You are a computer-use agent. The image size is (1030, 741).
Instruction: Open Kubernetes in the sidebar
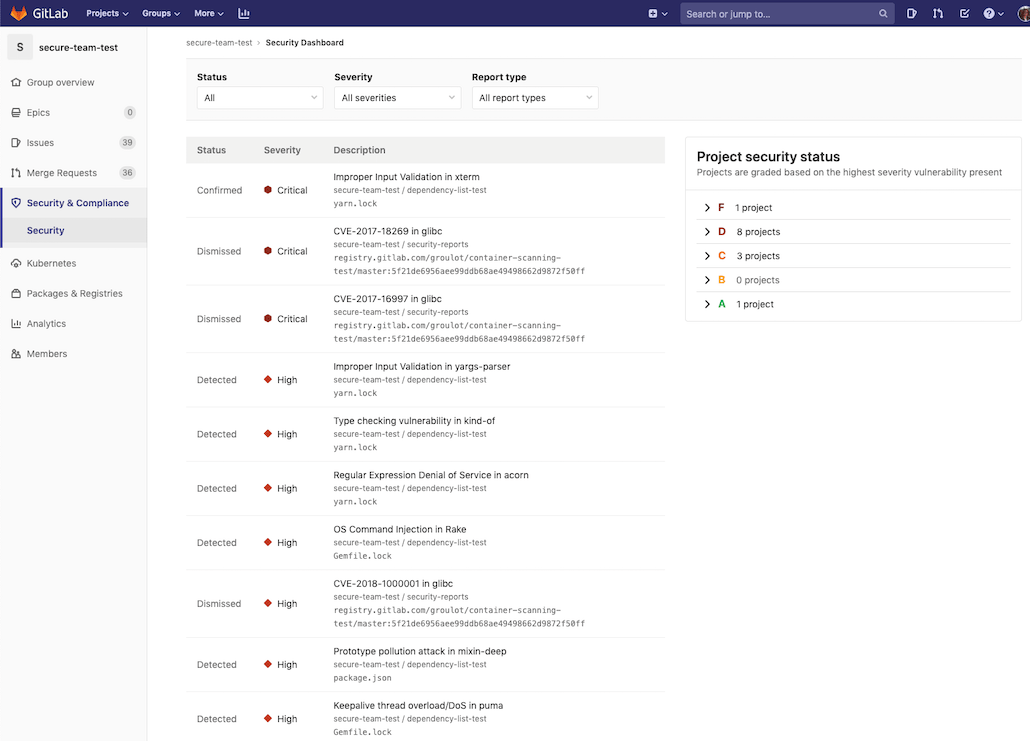[51, 263]
